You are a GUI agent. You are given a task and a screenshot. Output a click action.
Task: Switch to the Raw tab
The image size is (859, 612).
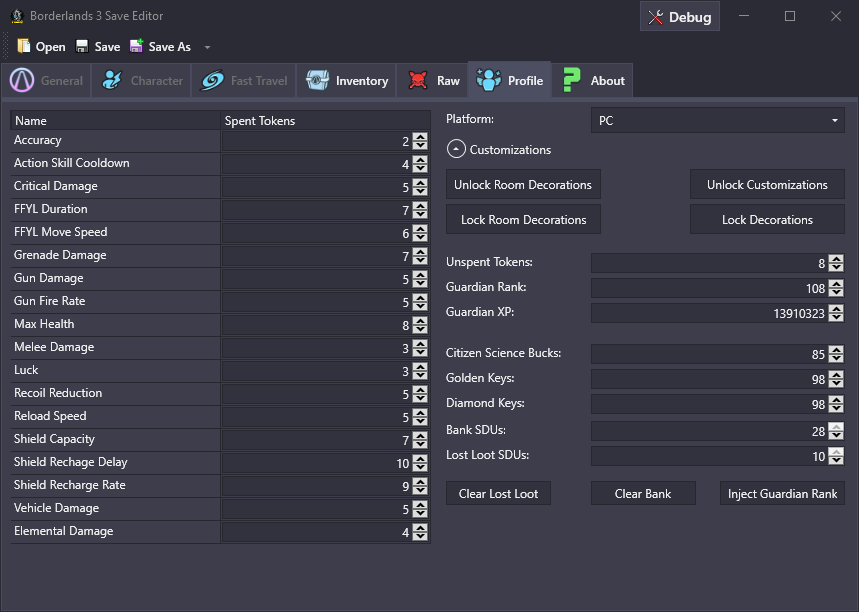point(432,81)
